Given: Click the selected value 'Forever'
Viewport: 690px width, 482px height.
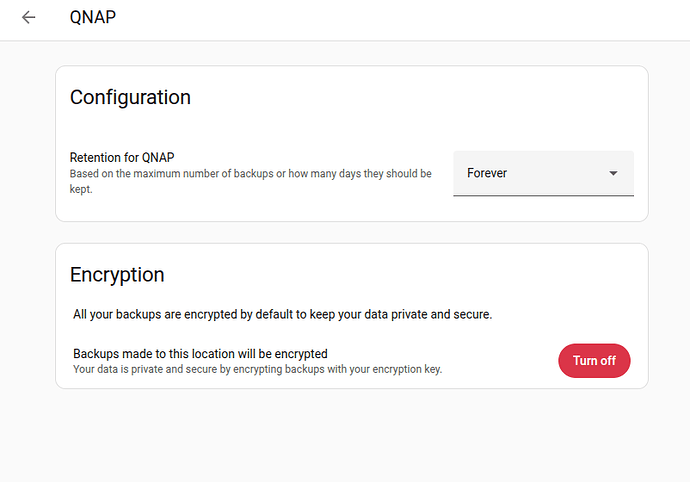Looking at the screenshot, I should click(487, 174).
